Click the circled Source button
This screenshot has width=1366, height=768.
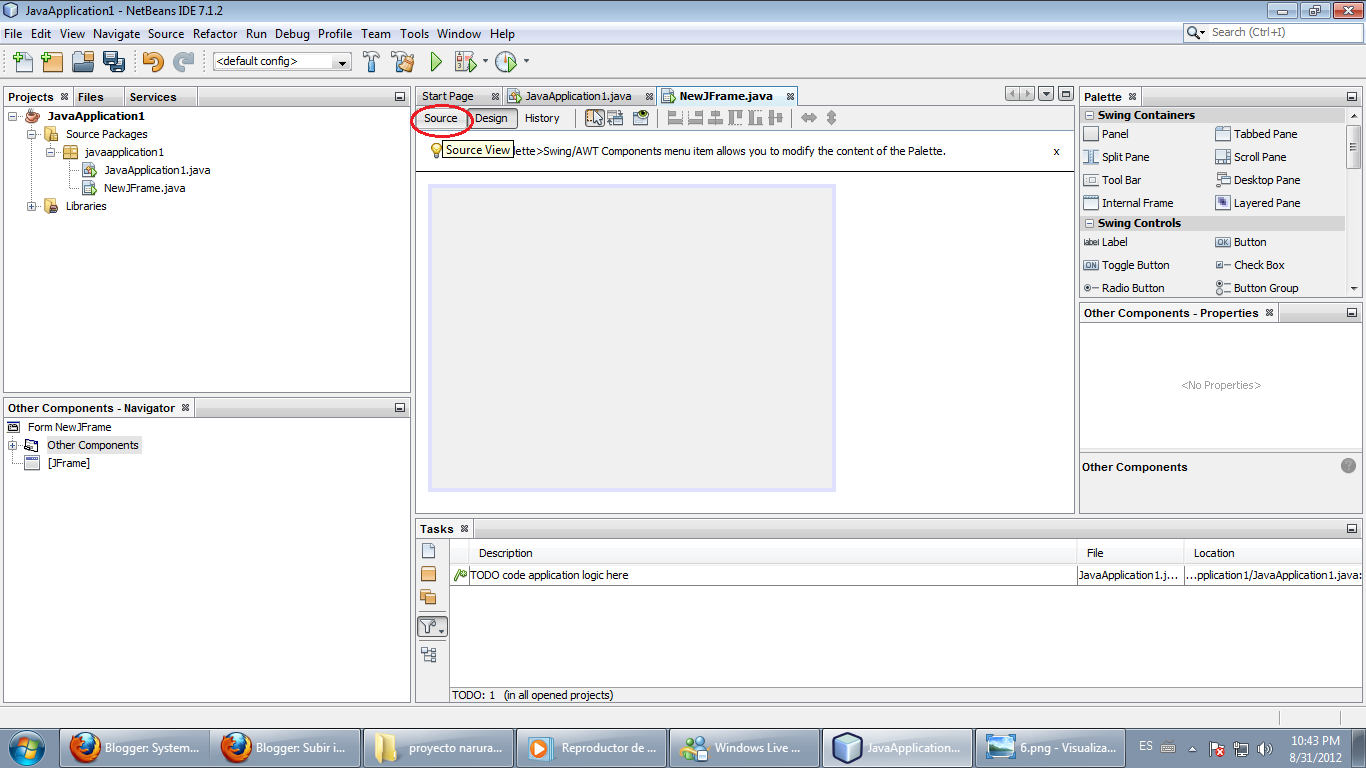pyautogui.click(x=440, y=118)
